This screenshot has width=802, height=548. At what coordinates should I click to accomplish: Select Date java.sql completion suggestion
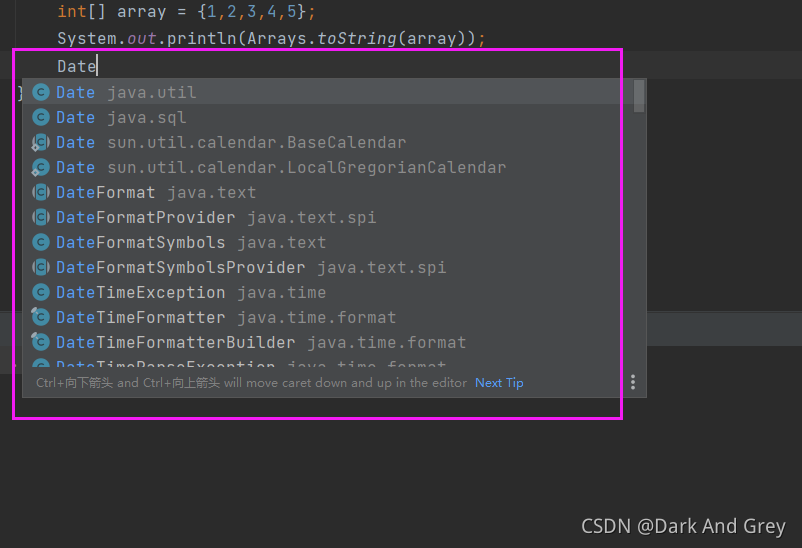[327, 117]
